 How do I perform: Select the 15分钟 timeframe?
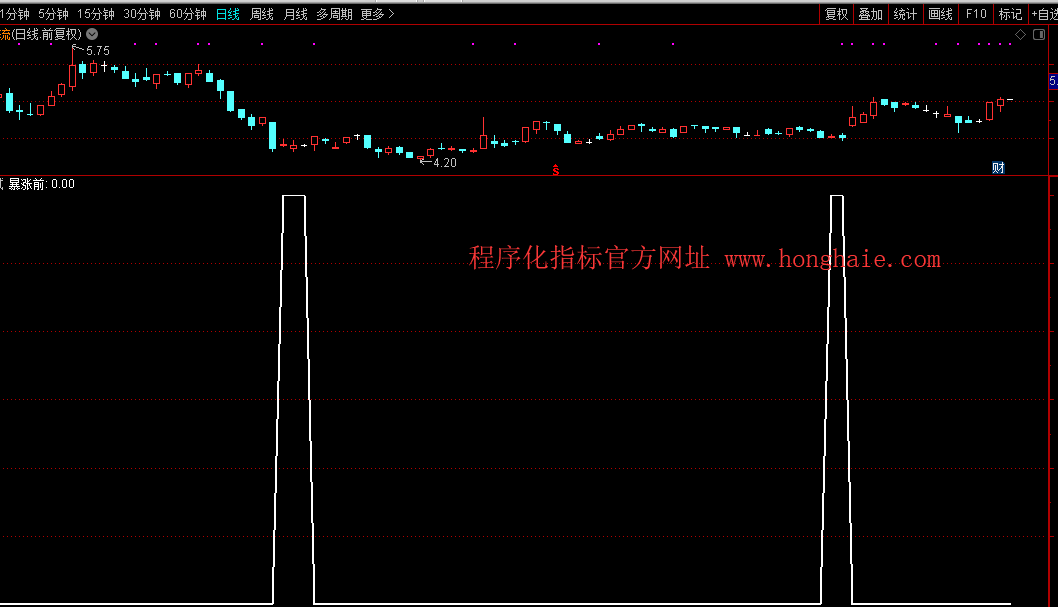[96, 14]
